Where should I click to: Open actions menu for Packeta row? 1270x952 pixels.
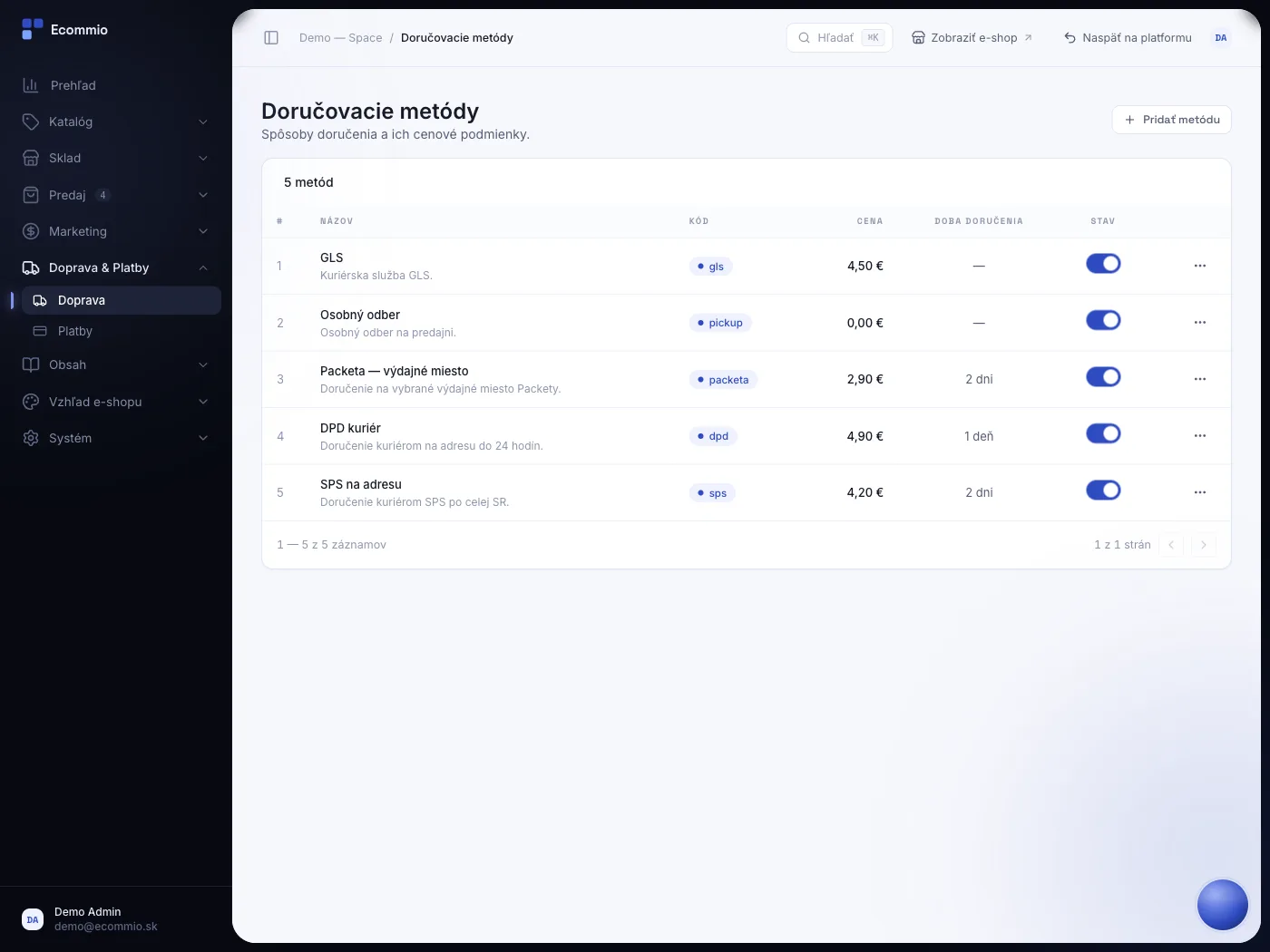[x=1200, y=379]
